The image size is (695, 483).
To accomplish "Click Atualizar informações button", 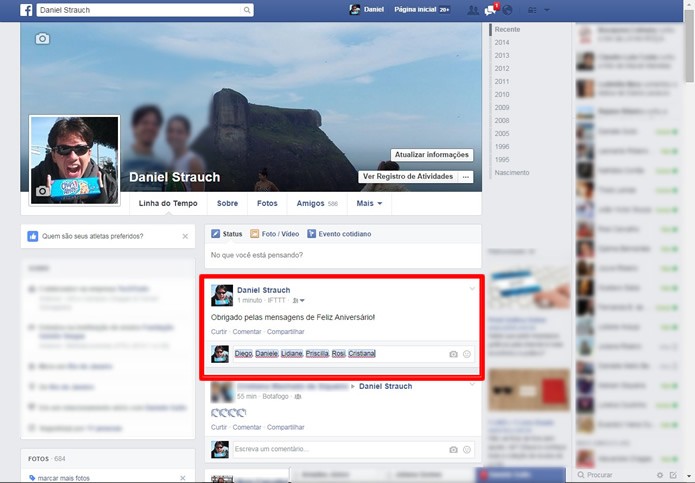I will point(432,155).
